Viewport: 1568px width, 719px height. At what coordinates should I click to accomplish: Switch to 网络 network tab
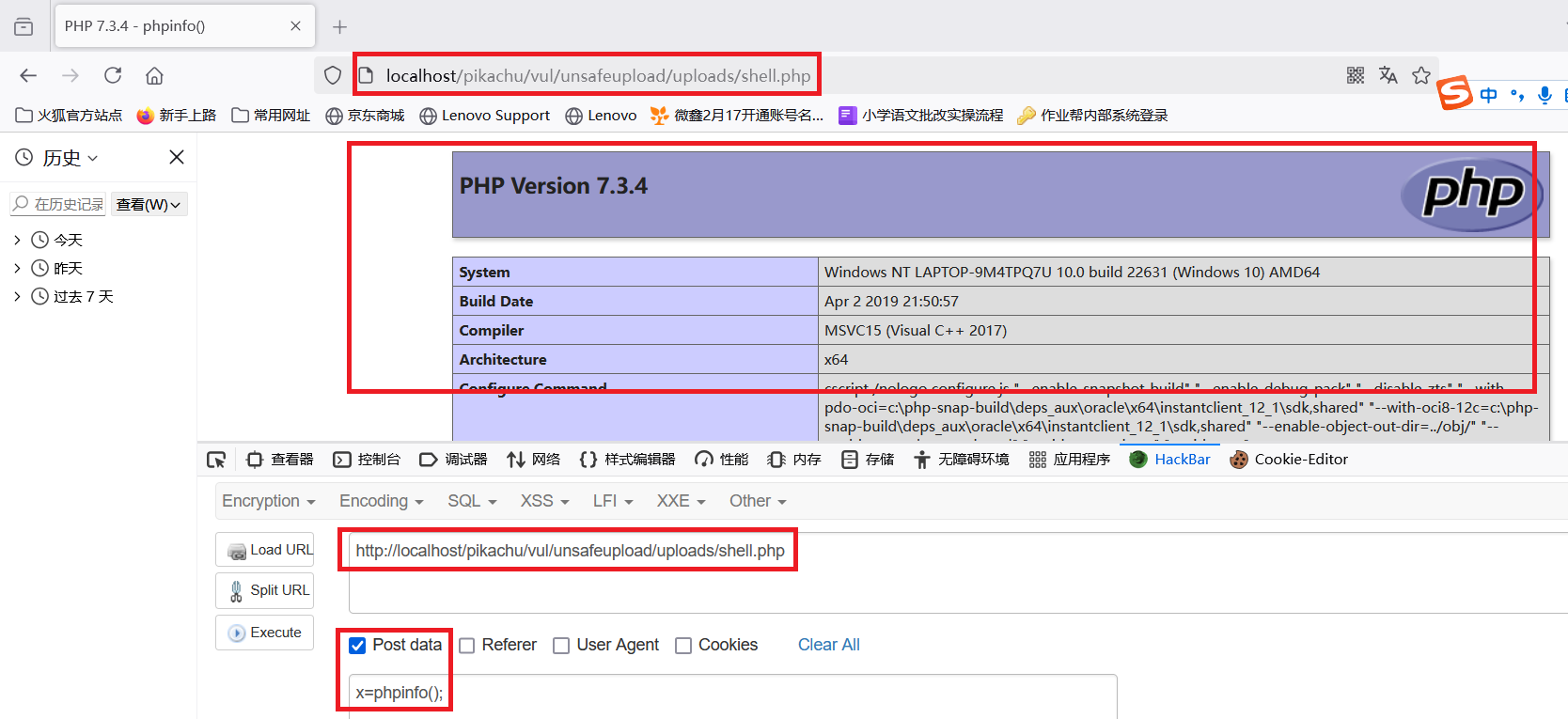coord(533,460)
